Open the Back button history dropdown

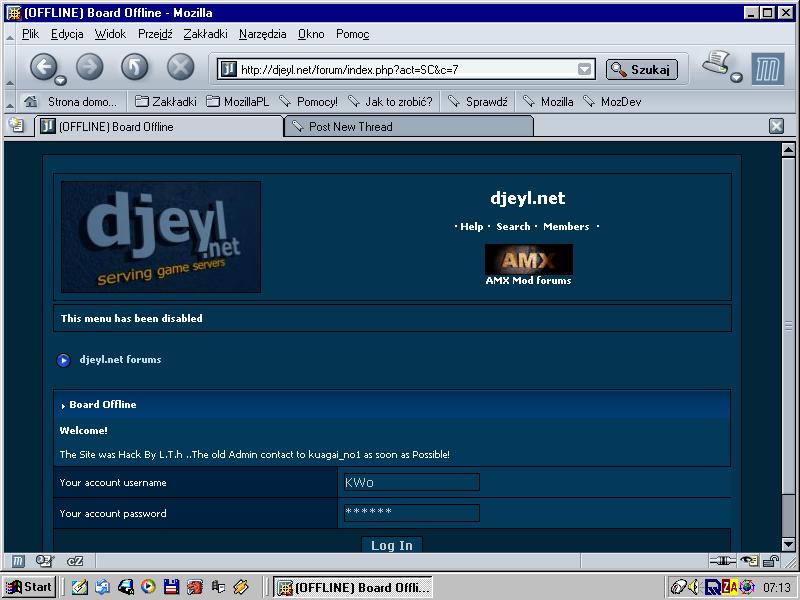61,80
